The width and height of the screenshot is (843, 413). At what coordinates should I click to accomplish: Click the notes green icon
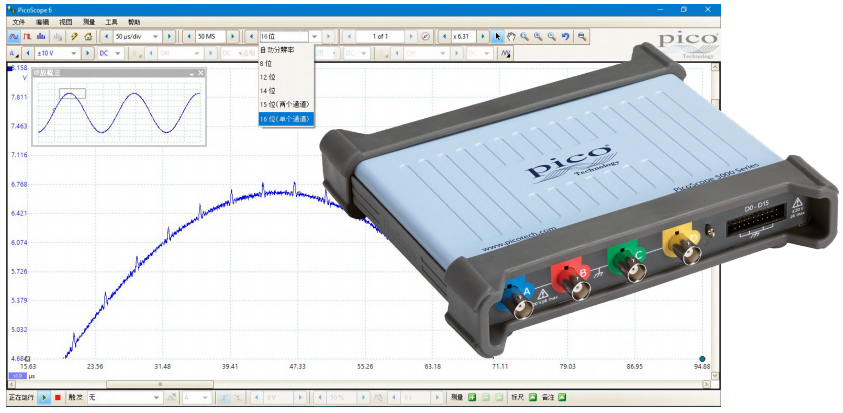[x=562, y=397]
